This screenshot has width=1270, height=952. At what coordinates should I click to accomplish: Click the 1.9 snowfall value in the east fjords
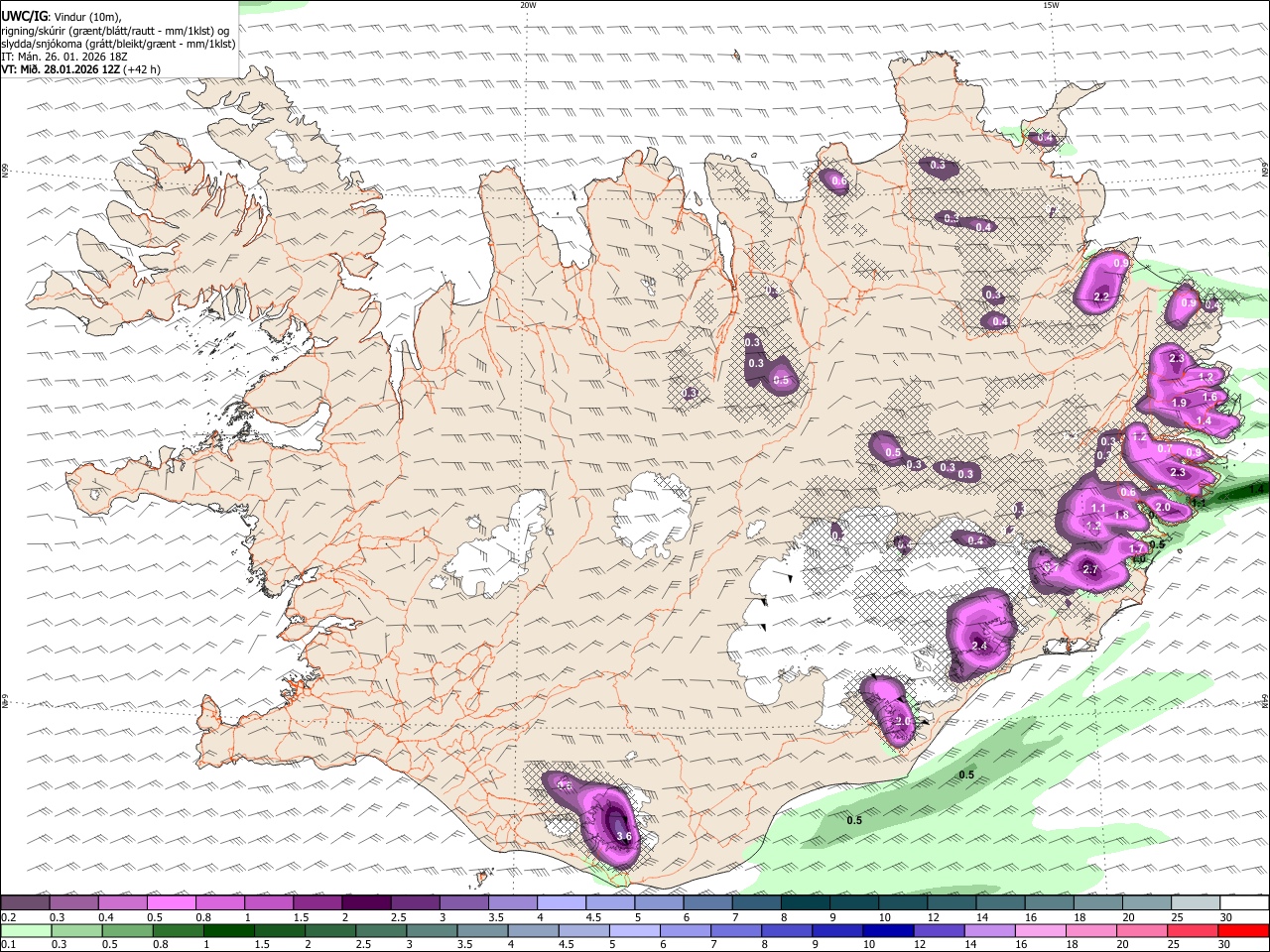click(x=1180, y=403)
